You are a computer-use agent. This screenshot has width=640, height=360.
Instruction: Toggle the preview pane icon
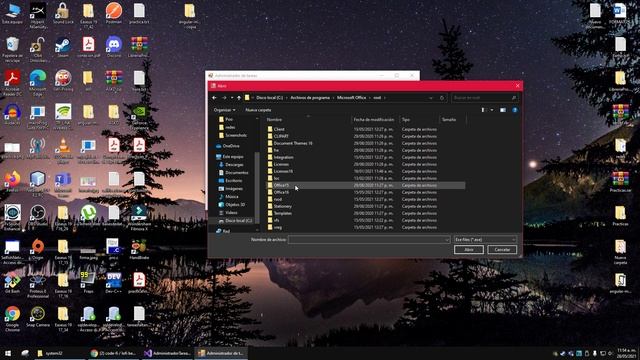(503, 110)
